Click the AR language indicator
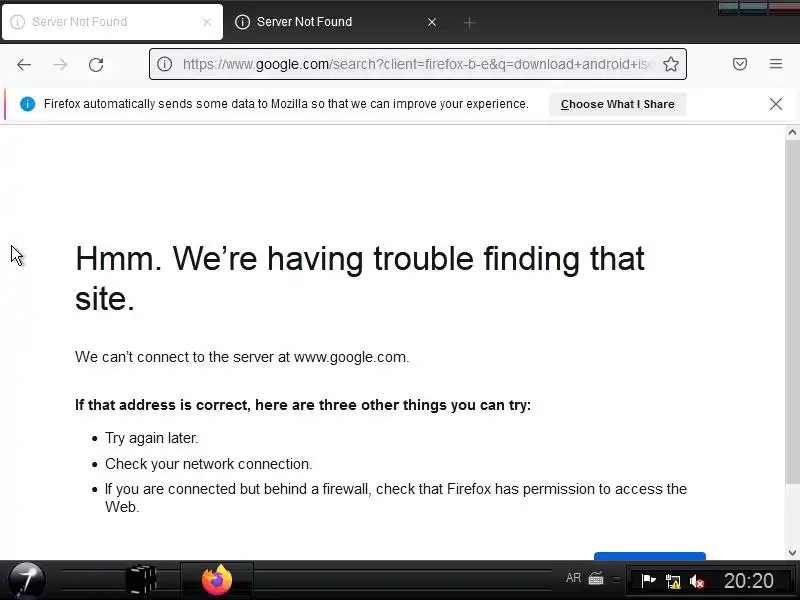The width and height of the screenshot is (800, 600). click(573, 578)
